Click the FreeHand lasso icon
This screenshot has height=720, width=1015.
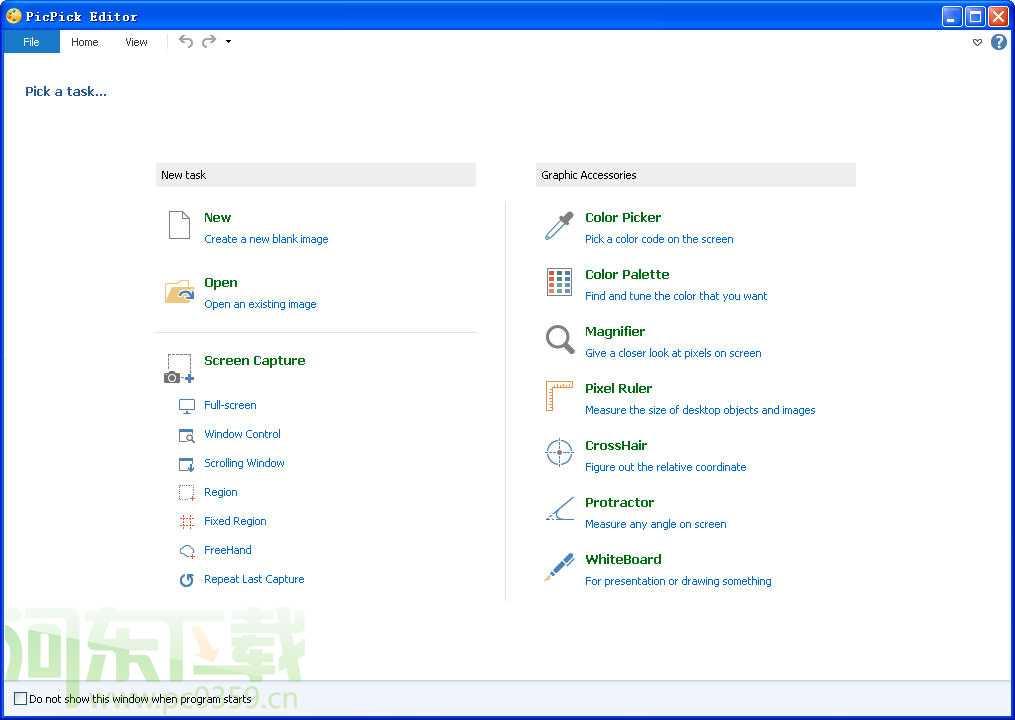186,551
